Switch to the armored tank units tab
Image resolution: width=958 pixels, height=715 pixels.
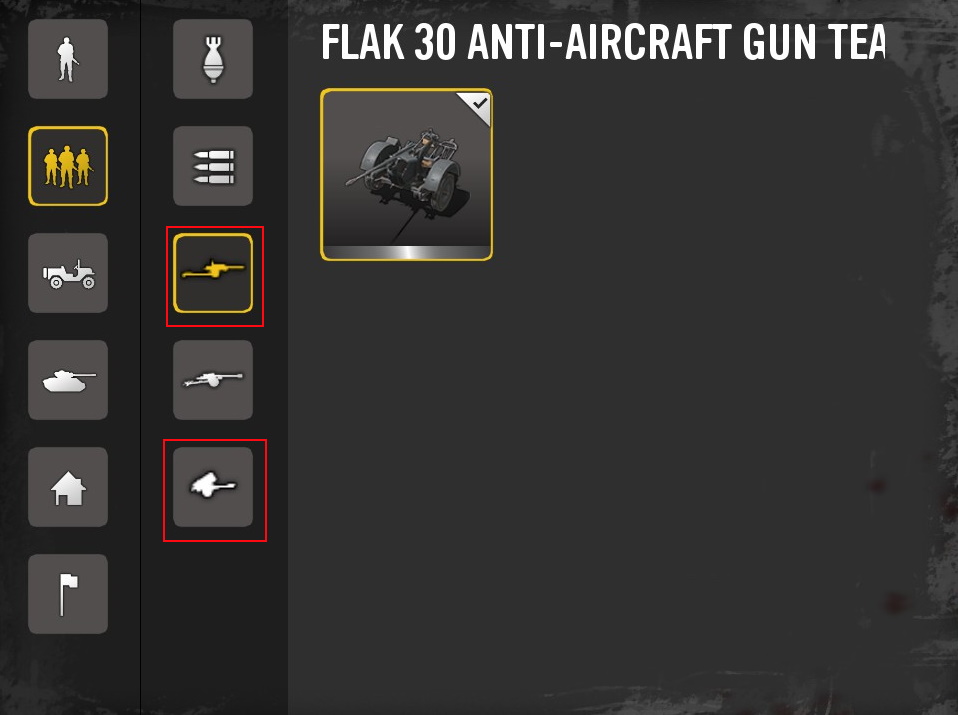68,380
